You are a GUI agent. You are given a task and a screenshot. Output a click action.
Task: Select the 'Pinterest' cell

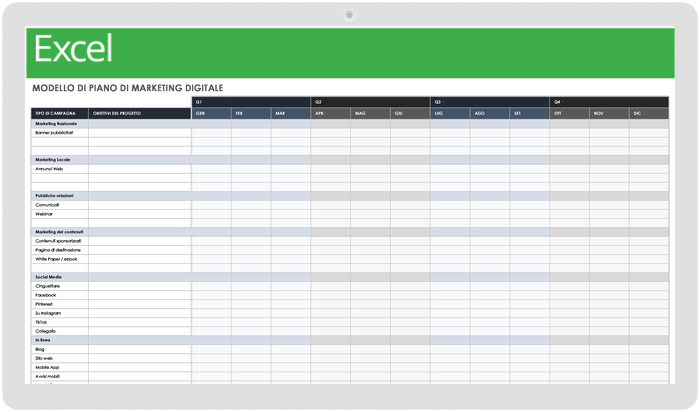point(60,304)
